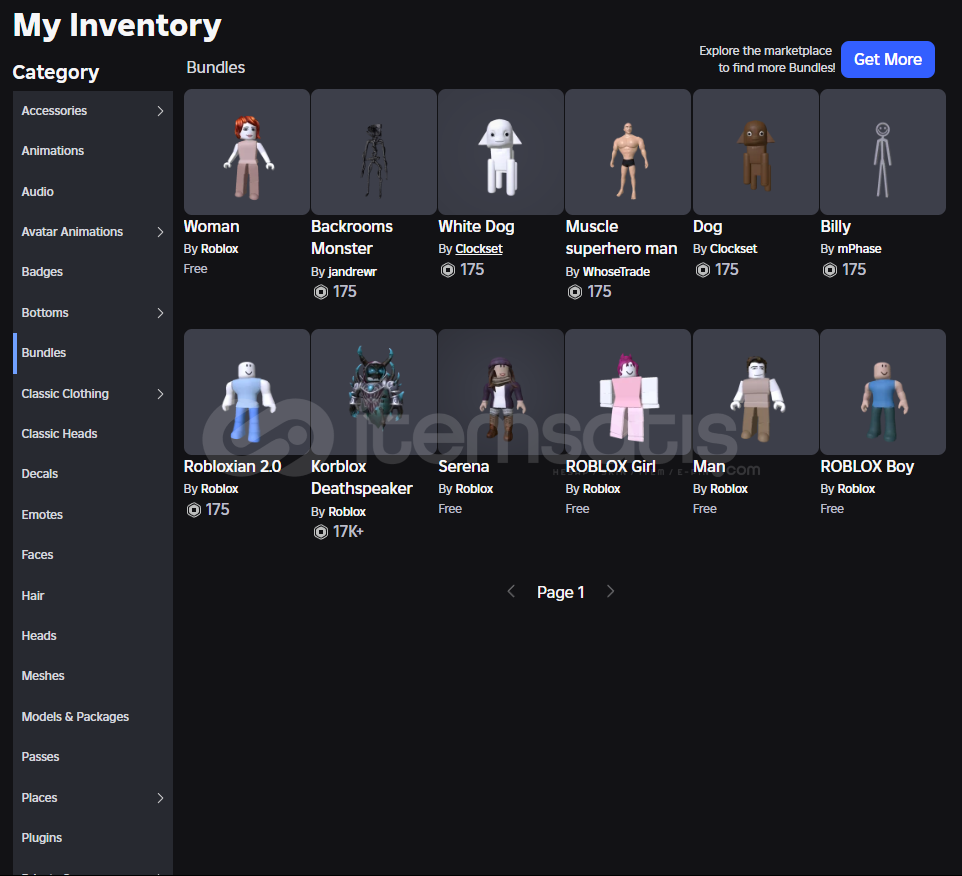
Task: Open the brown Dog bundle thumbnail
Action: (x=755, y=152)
